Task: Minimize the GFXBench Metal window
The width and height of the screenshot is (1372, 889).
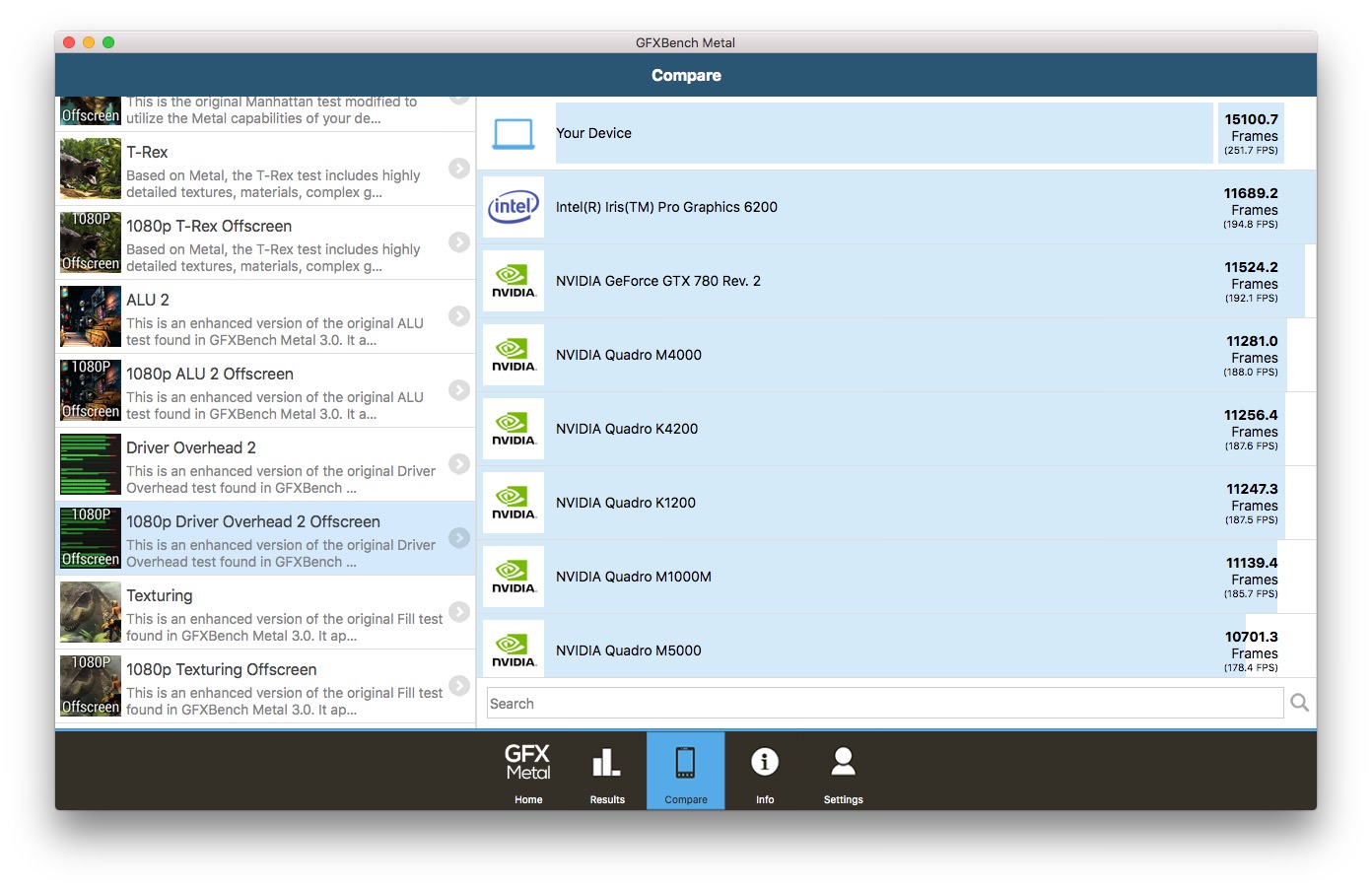Action: tap(89, 42)
